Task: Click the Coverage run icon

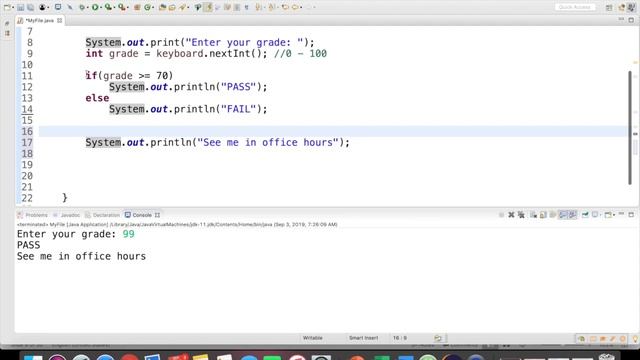Action: coord(108,7)
